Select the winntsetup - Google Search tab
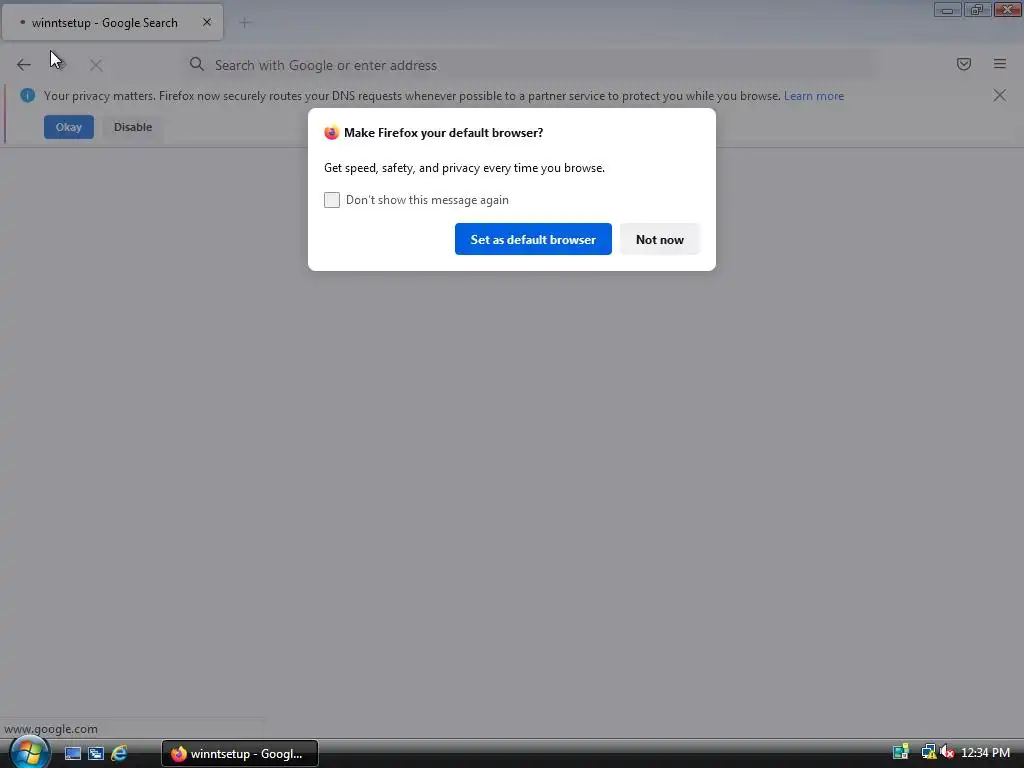This screenshot has width=1024, height=768. (112, 22)
